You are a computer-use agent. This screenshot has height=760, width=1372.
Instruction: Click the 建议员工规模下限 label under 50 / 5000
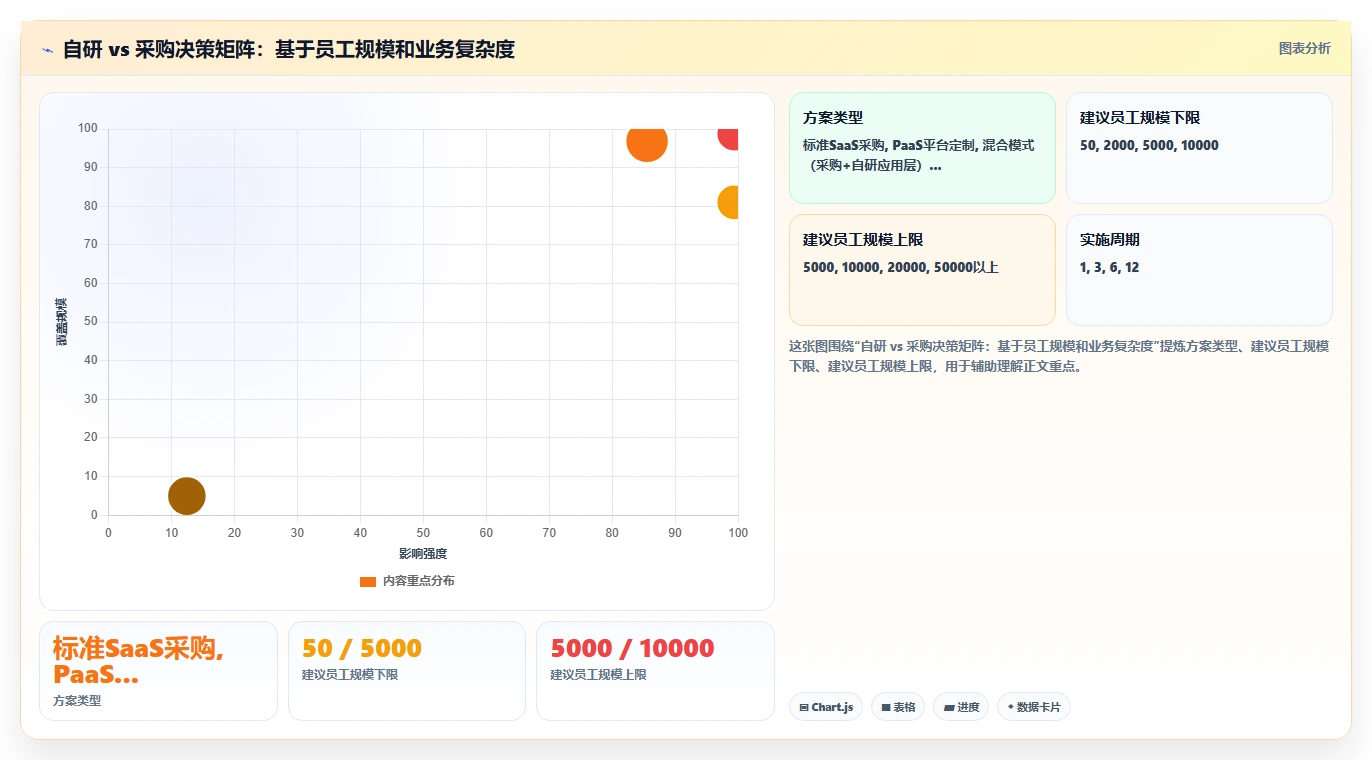(x=350, y=675)
